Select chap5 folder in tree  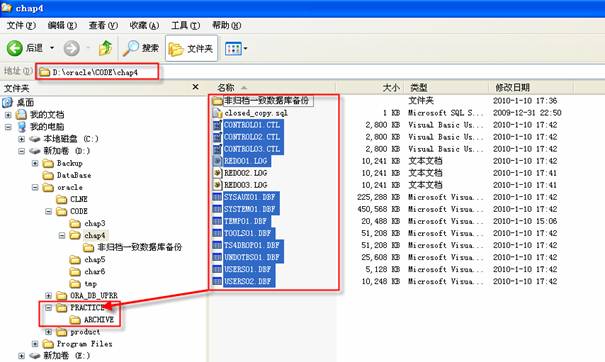click(95, 259)
